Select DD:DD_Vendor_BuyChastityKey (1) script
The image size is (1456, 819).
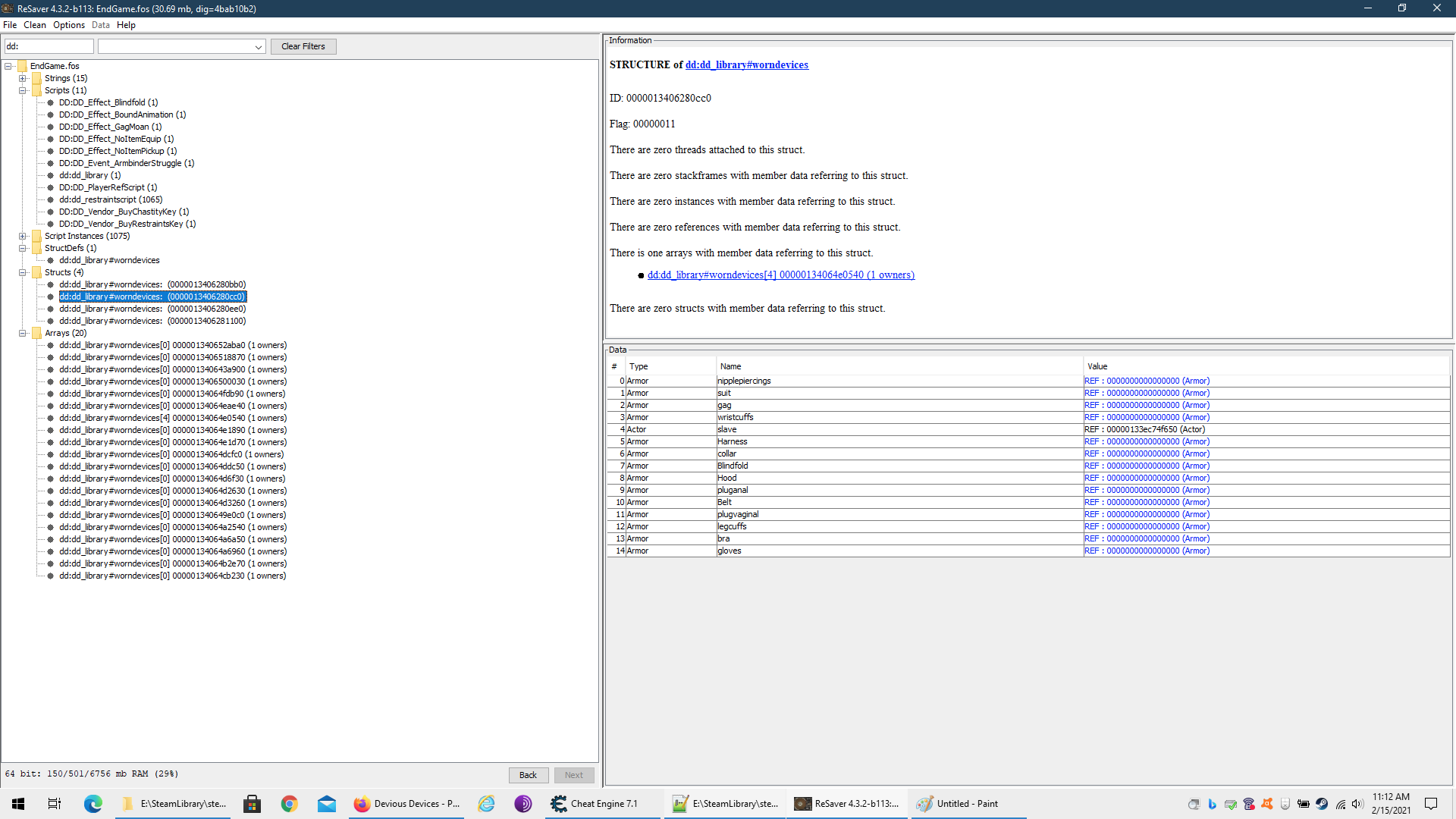click(x=124, y=212)
